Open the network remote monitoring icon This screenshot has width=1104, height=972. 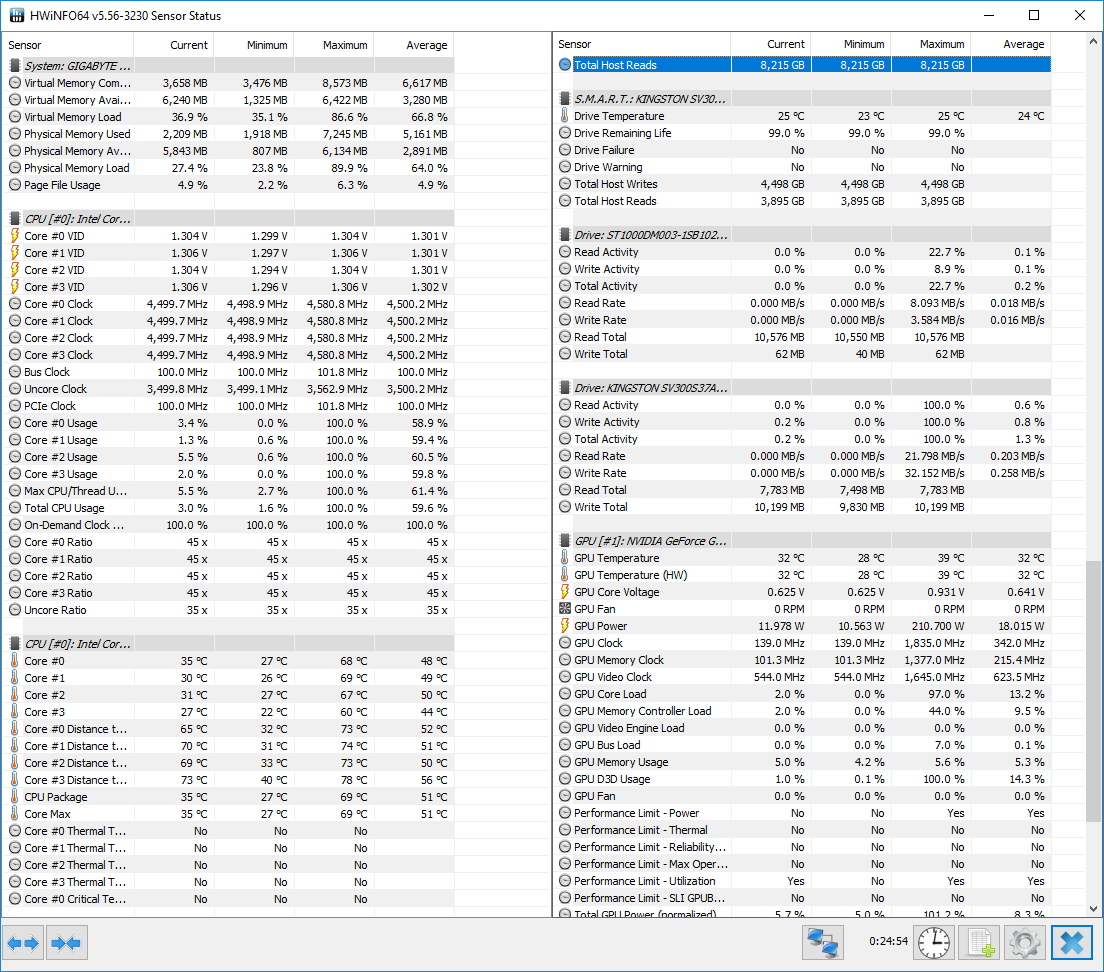point(822,942)
